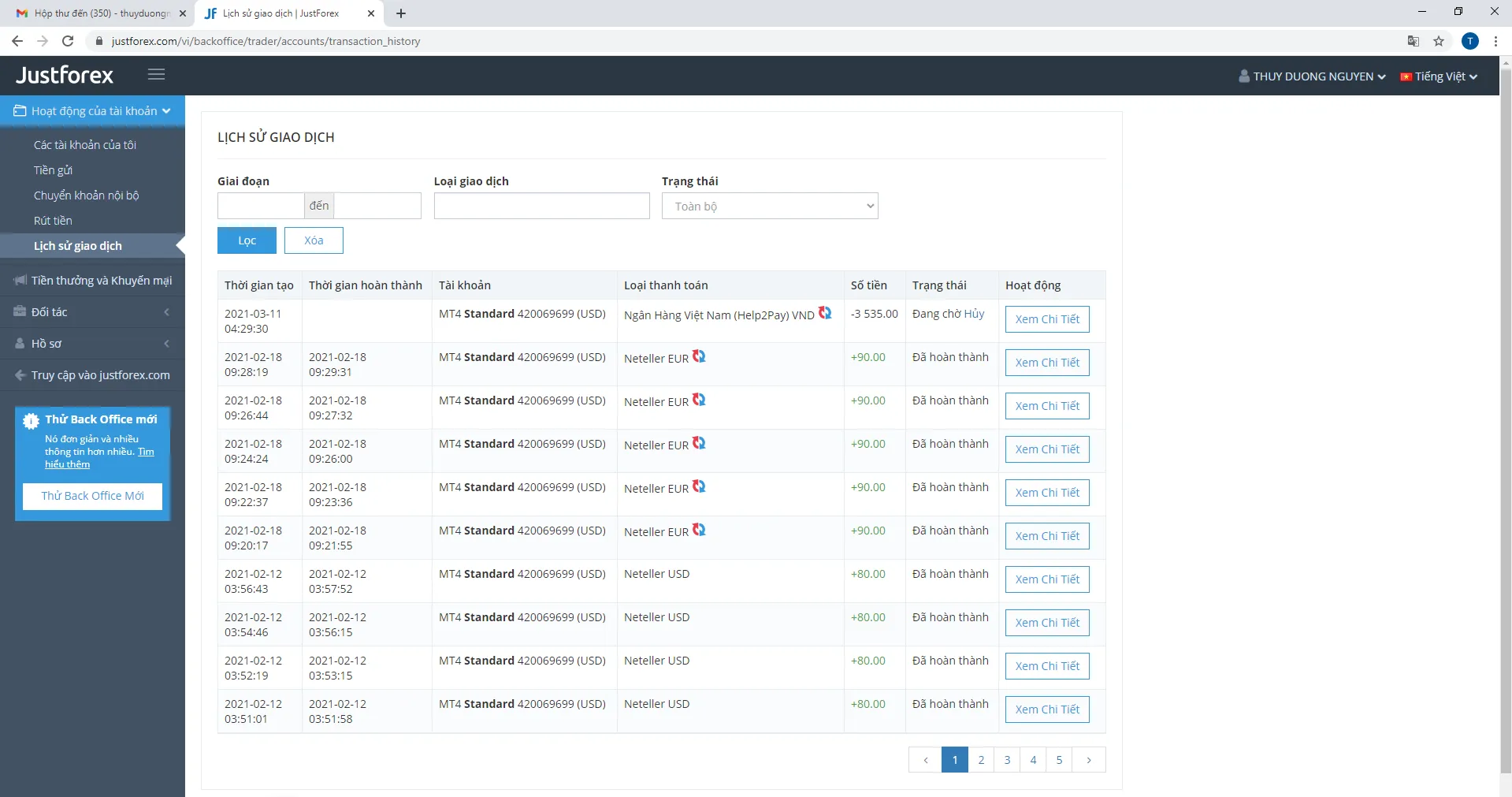Go to the next page arrow
Viewport: 1512px width, 797px height.
coord(1089,760)
